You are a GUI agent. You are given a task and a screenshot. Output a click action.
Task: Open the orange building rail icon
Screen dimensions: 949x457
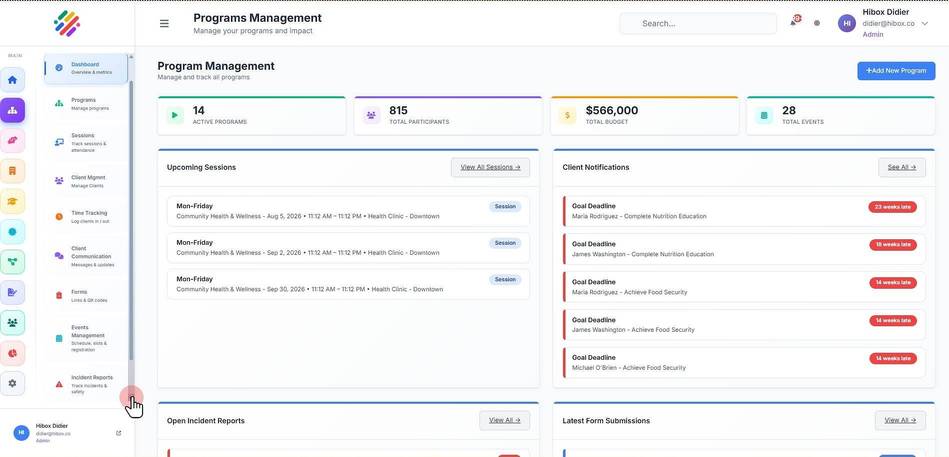tap(13, 171)
